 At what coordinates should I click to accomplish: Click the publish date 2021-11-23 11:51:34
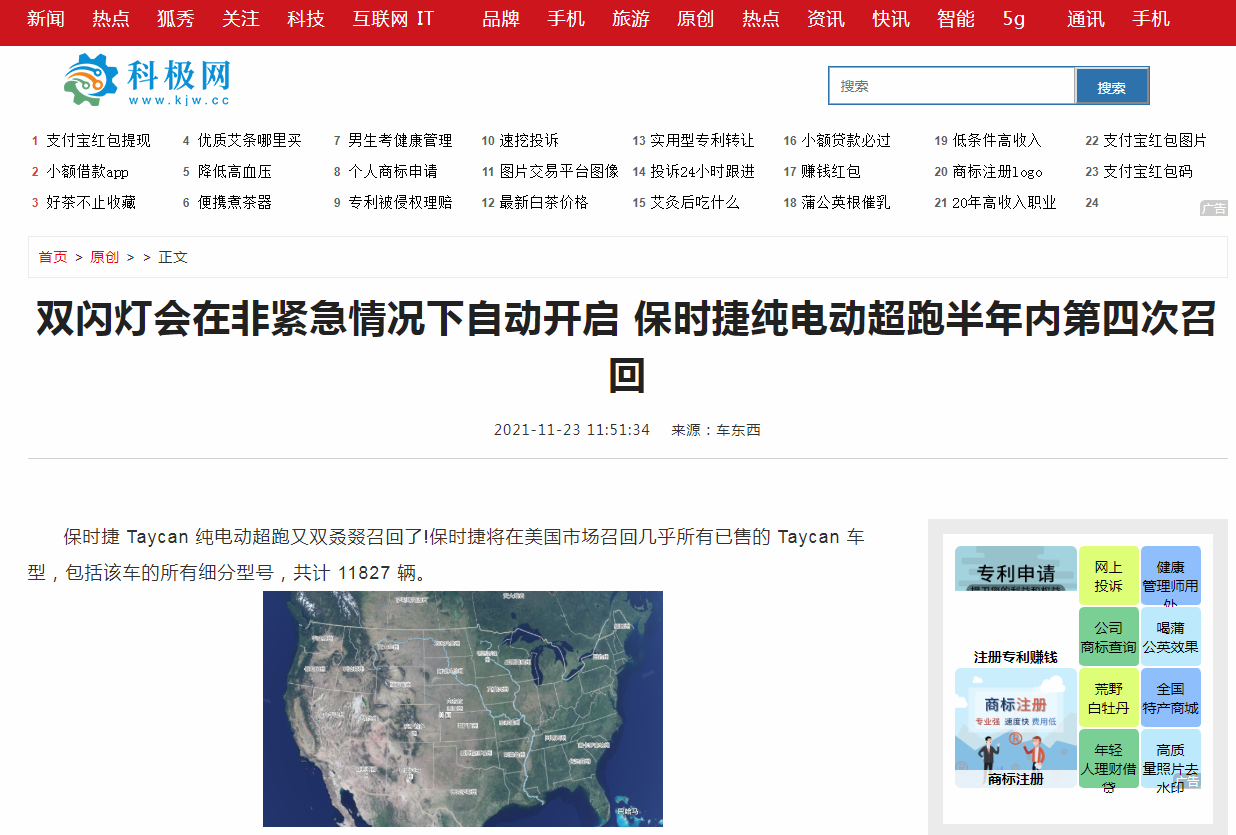coord(572,430)
